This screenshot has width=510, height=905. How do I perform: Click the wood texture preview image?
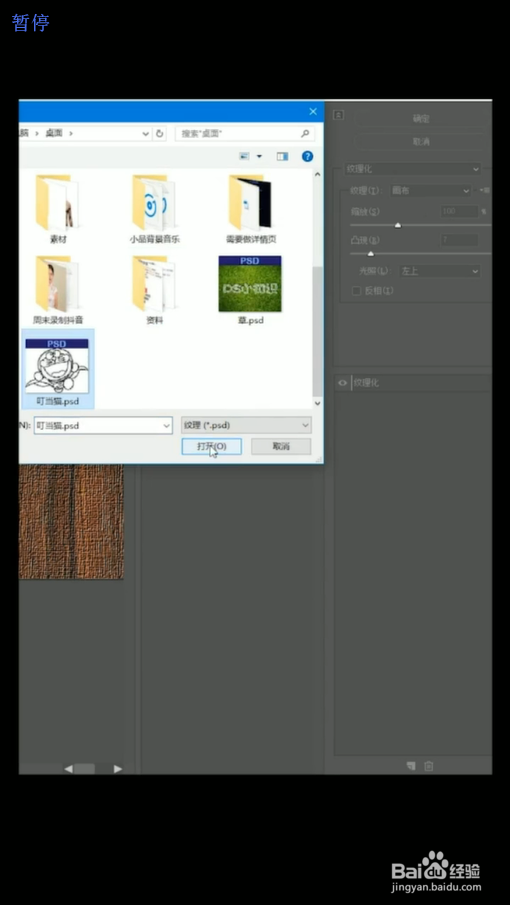click(71, 521)
